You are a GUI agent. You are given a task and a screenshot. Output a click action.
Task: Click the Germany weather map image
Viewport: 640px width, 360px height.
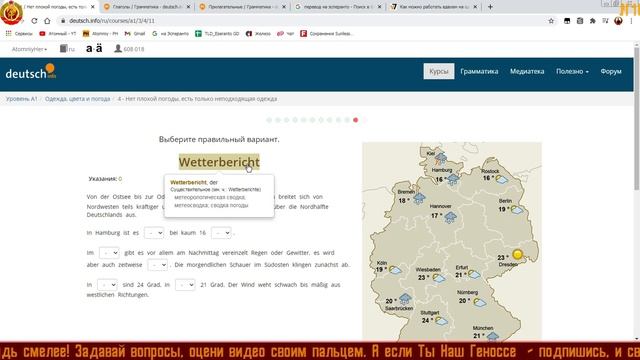pos(452,242)
